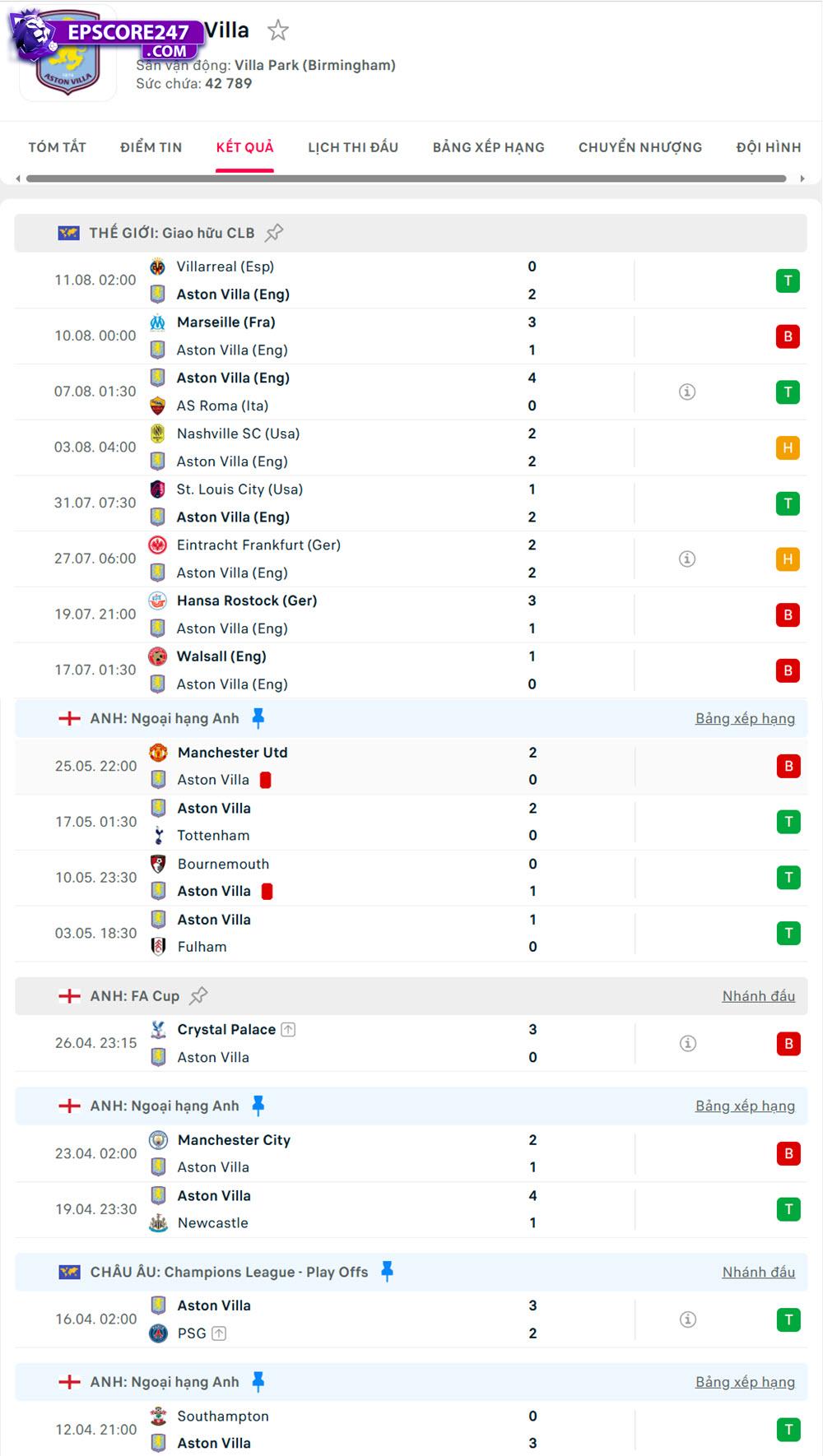Switch to the LỊCH THI ĐẤU tab
This screenshot has height=1456, width=823.
(352, 147)
